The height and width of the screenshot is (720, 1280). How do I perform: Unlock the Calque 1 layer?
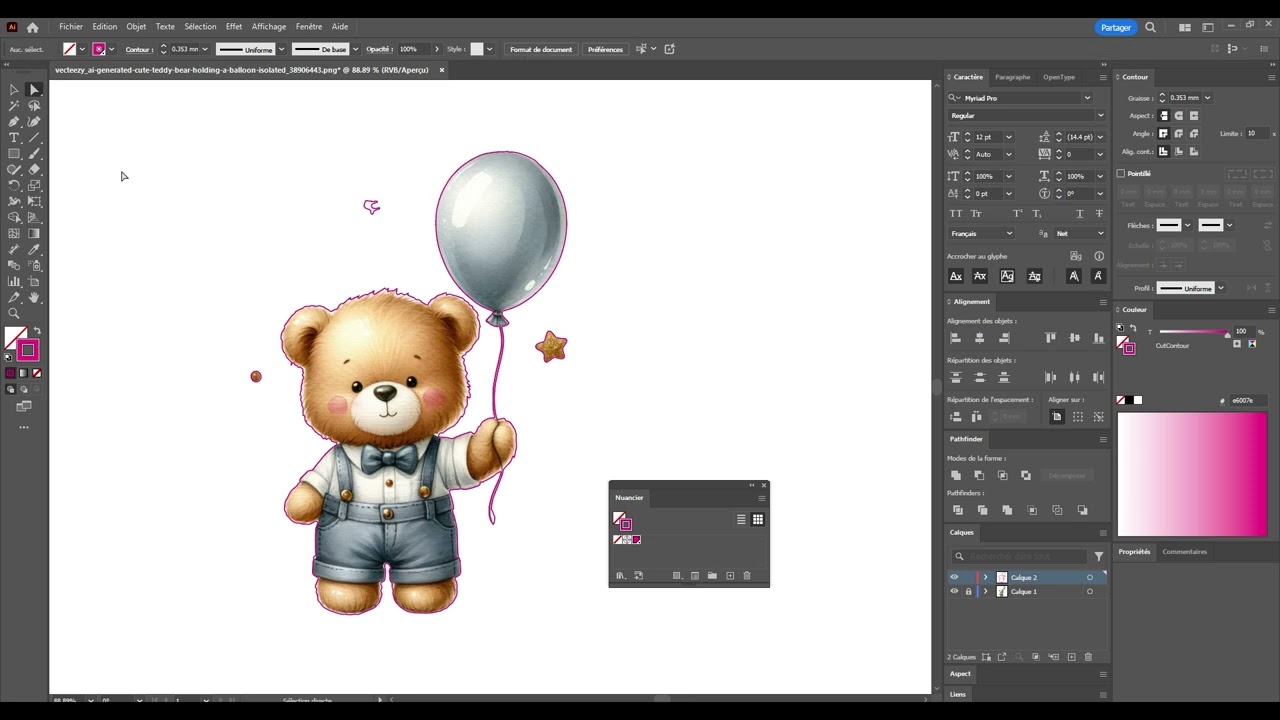coord(968,591)
